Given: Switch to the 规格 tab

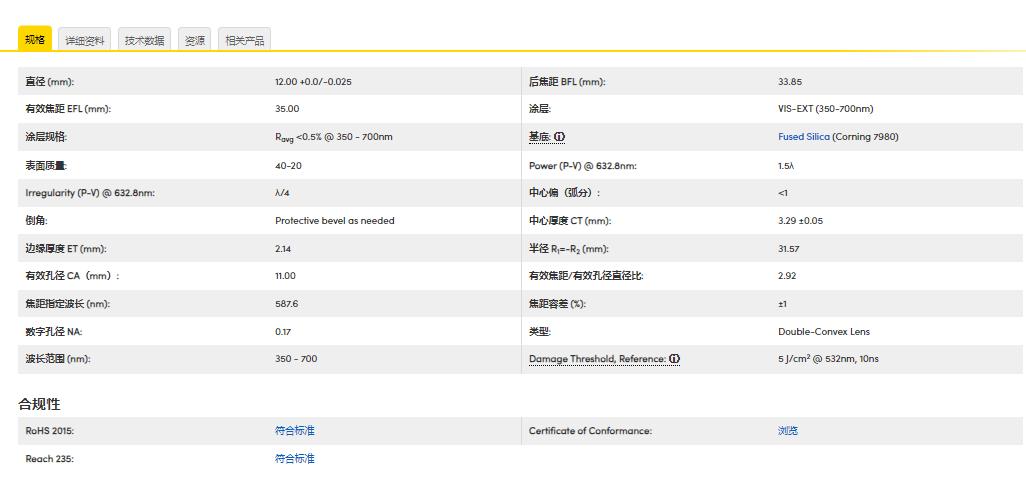Looking at the screenshot, I should pyautogui.click(x=35, y=40).
